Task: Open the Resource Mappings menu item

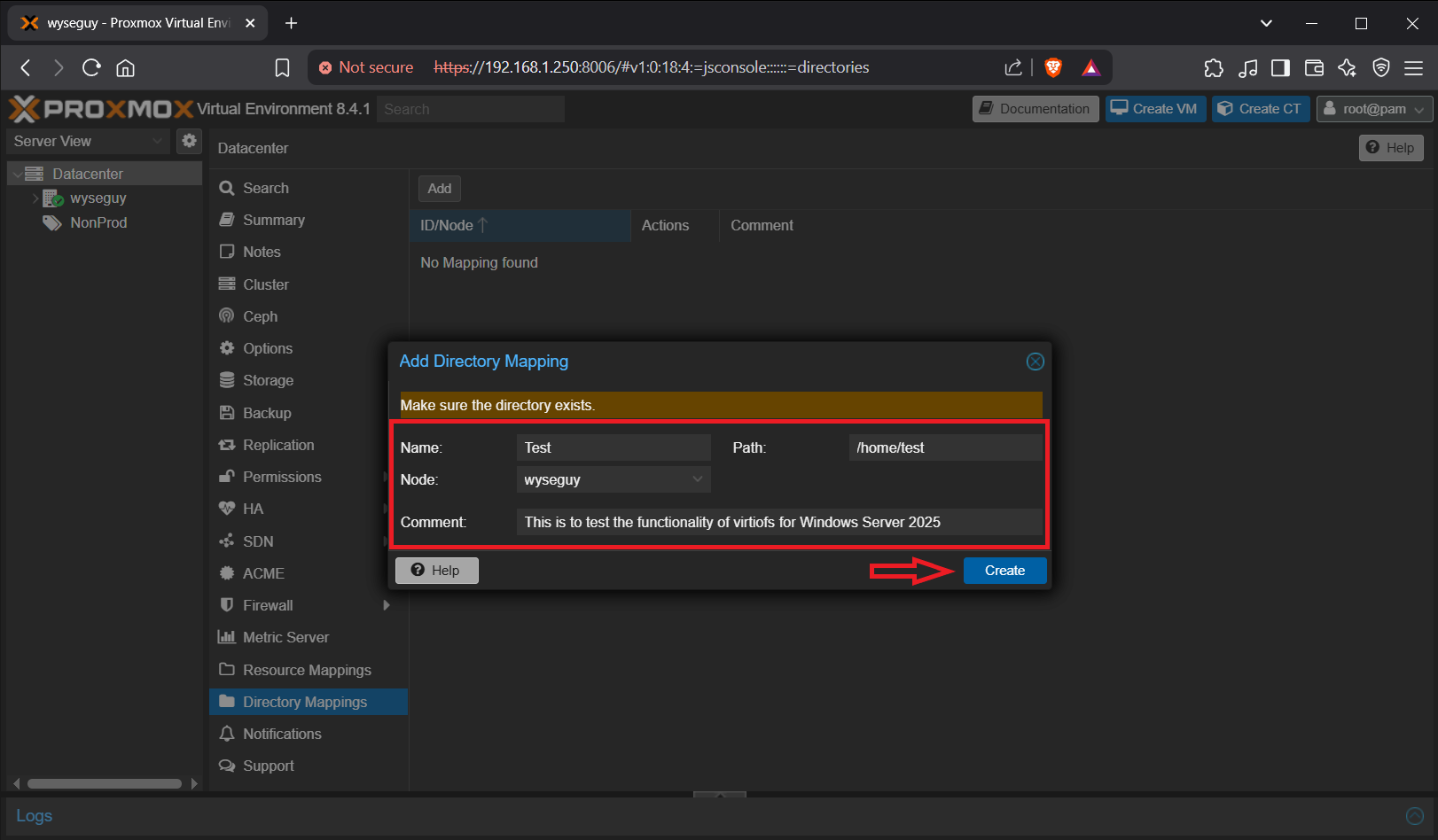Action: tap(308, 670)
